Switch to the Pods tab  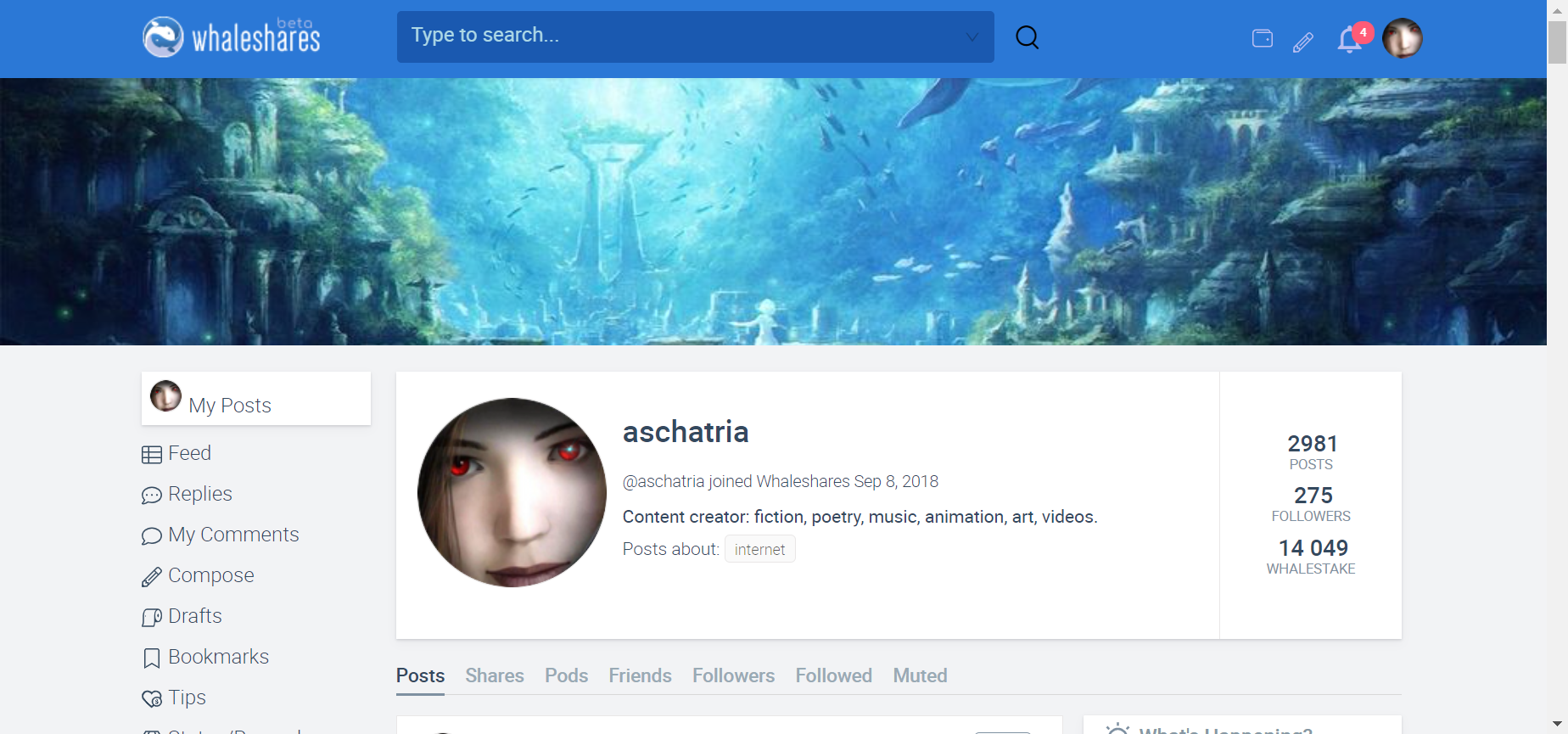[x=566, y=675]
